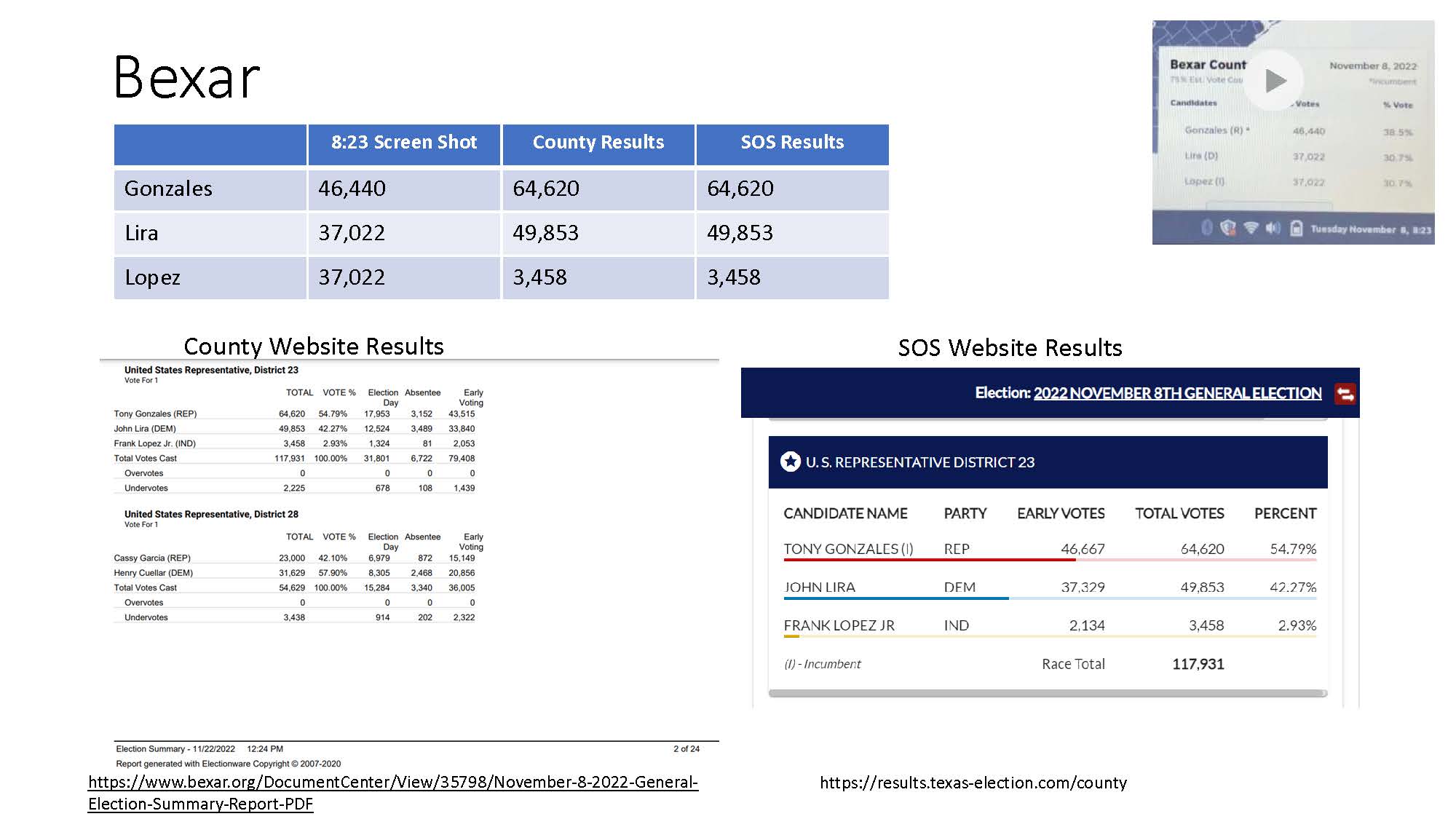This screenshot has height=819, width=1456.
Task: Click the Wi-Fi icon in the photographed taskbar
Action: (x=1251, y=228)
